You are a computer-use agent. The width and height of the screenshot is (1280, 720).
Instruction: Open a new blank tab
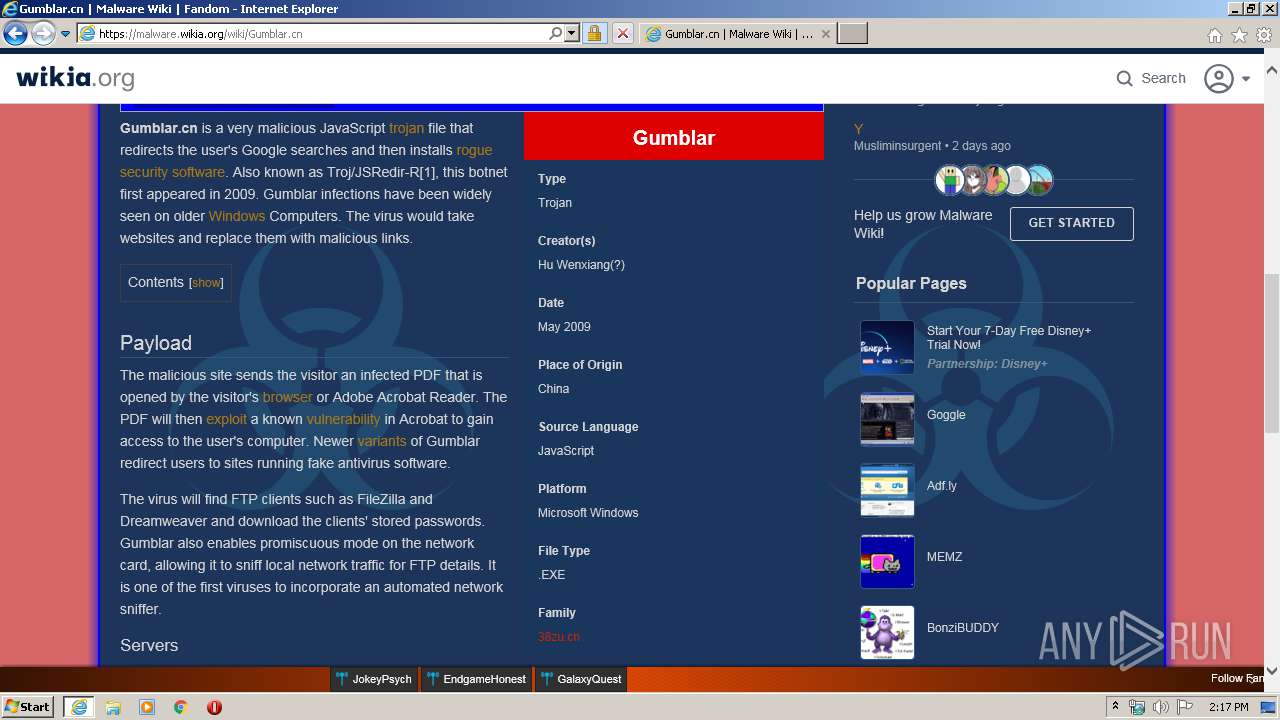852,34
